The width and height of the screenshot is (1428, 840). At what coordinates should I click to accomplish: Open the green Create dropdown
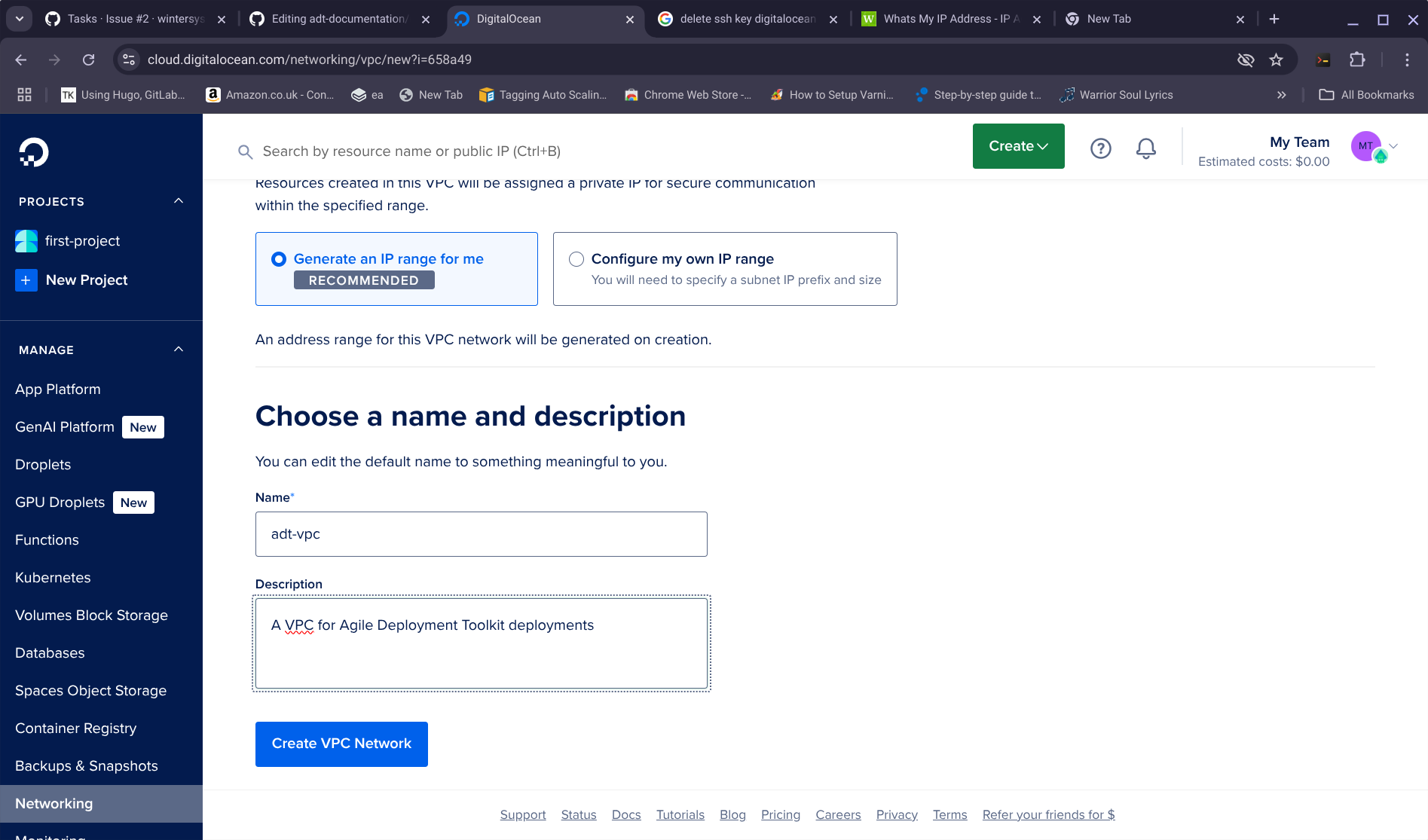1018,146
